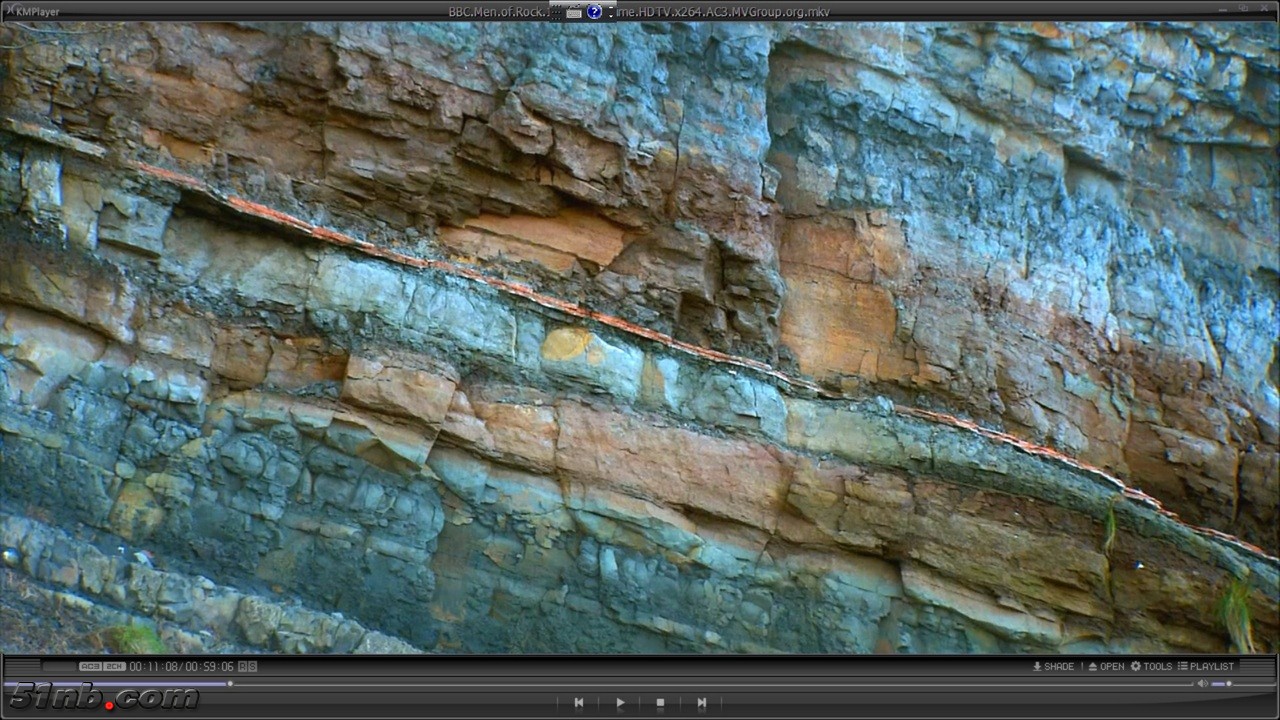The image size is (1280, 720).
Task: Open the TOOLS settings panel
Action: tap(1151, 666)
